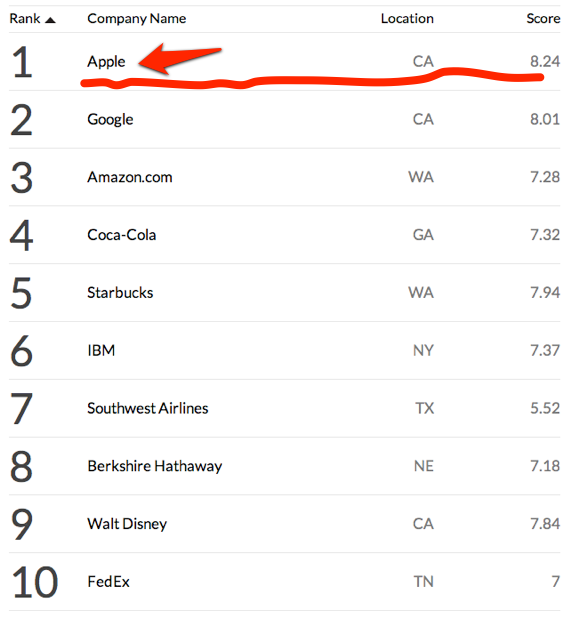Click the Rank sort arrow icon
This screenshot has width=580, height=619.
coord(50,20)
